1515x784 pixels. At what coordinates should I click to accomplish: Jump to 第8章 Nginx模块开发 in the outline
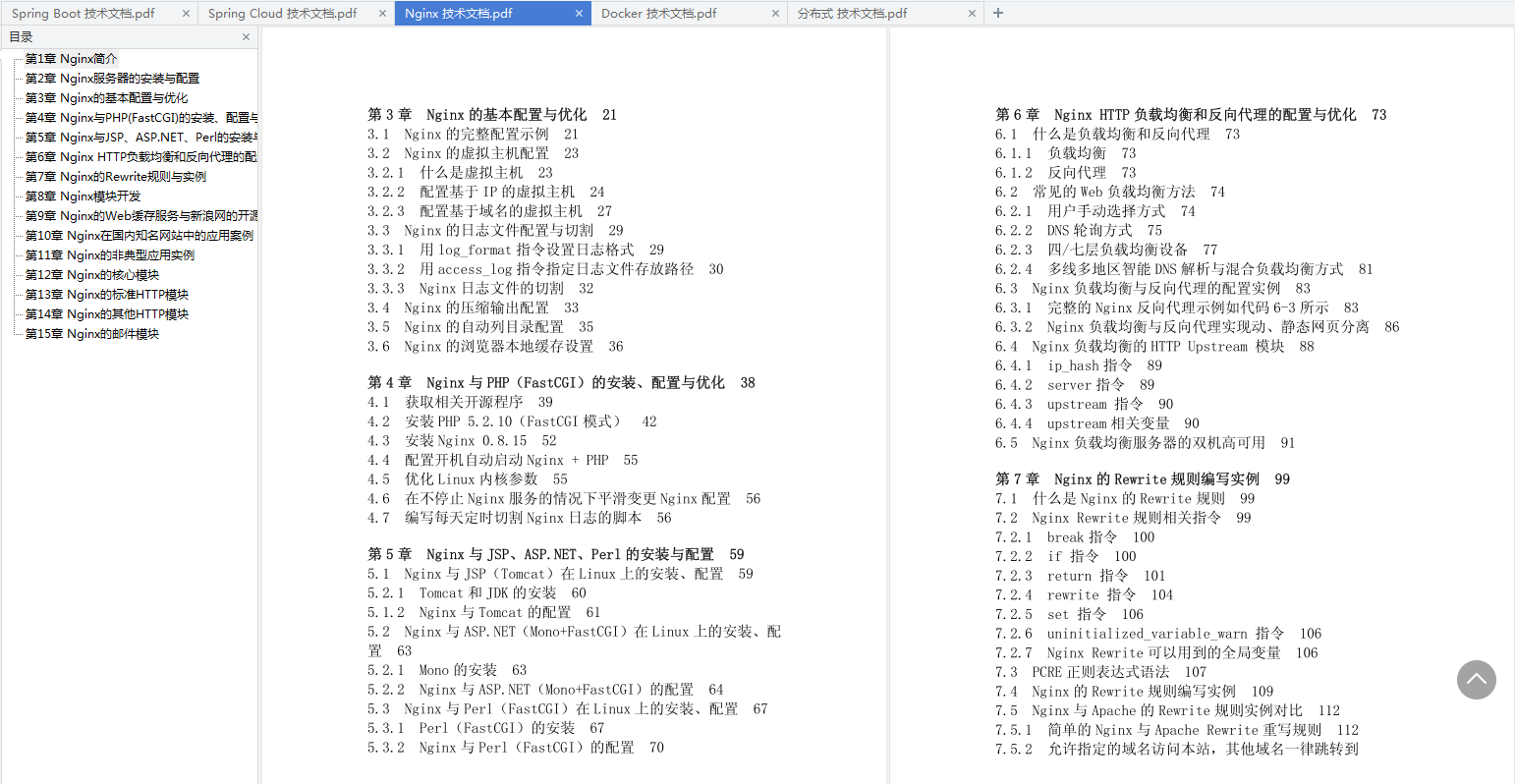(83, 196)
